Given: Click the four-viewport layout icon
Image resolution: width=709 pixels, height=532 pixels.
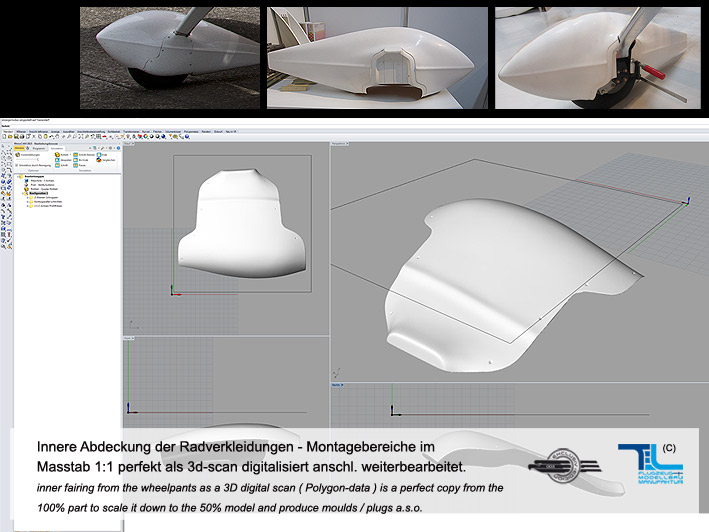Looking at the screenshot, I should coord(98,137).
